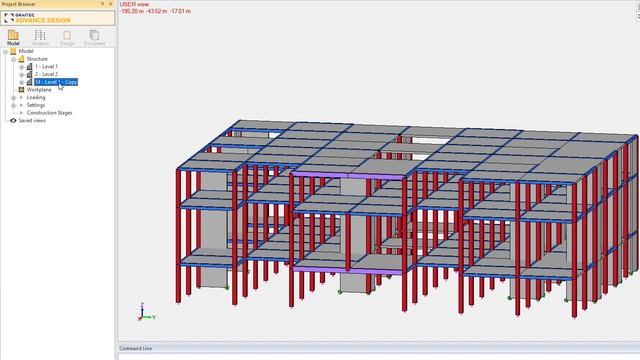This screenshot has height=360, width=640.
Task: Switch to the Model mode tab
Action: click(13, 37)
